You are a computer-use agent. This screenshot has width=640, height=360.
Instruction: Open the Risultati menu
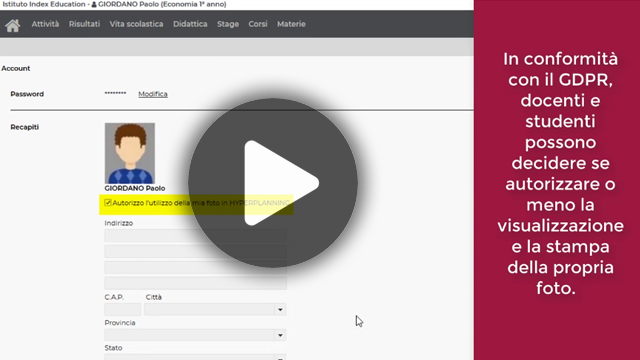(84, 24)
